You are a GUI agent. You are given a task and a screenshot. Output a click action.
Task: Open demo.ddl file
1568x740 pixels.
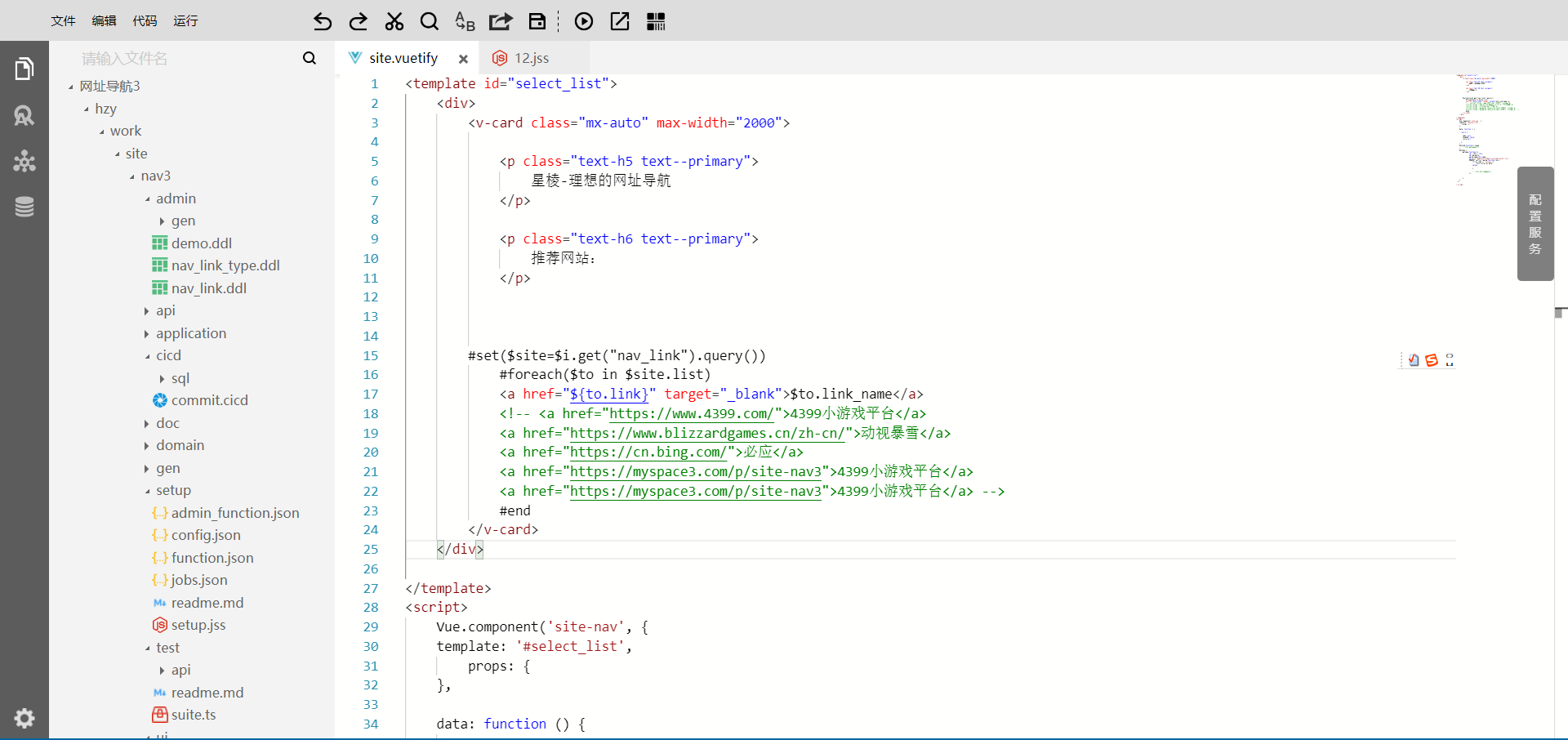(x=202, y=243)
